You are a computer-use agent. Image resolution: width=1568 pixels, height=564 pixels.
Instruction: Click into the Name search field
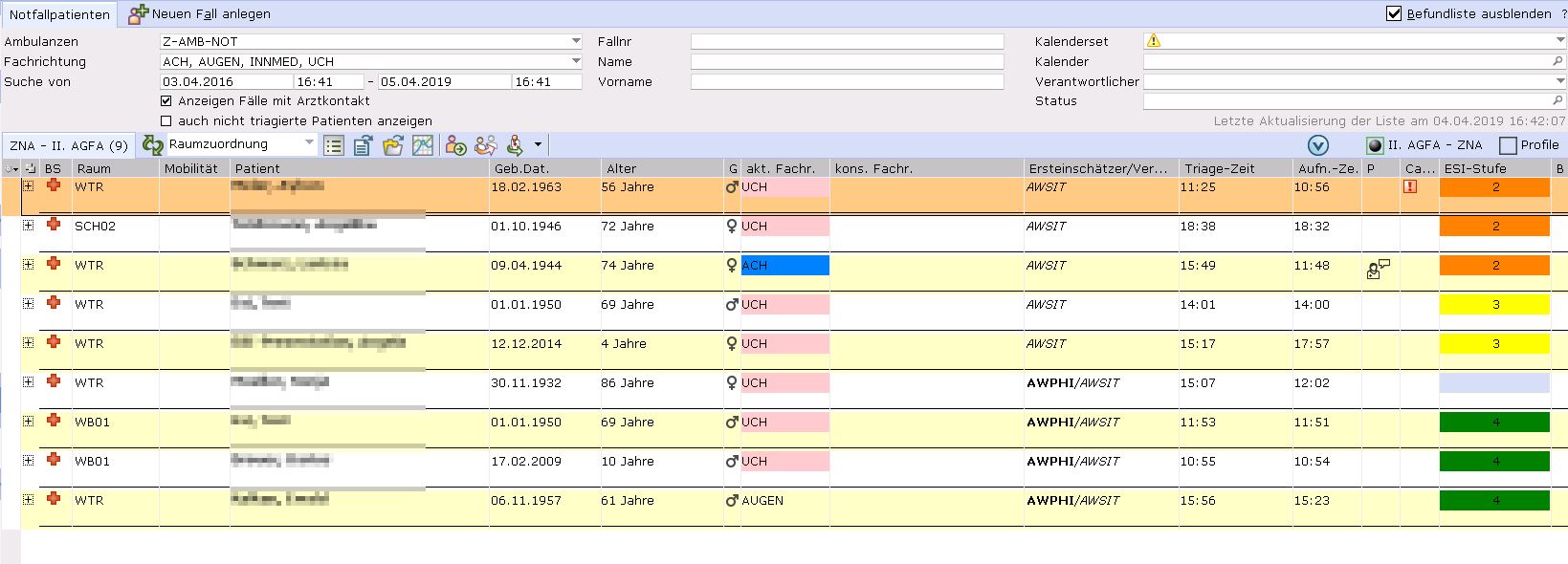pyautogui.click(x=848, y=61)
